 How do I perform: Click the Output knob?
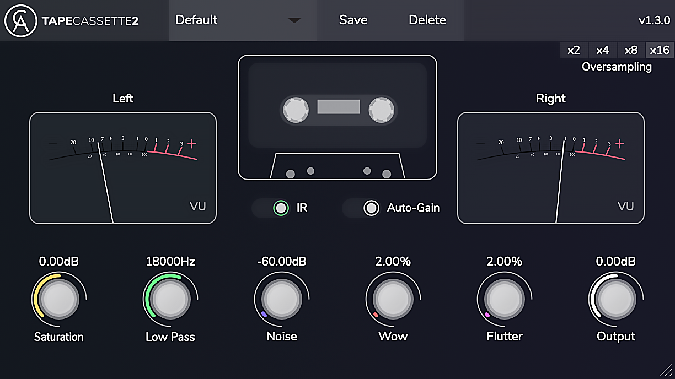[x=616, y=299]
